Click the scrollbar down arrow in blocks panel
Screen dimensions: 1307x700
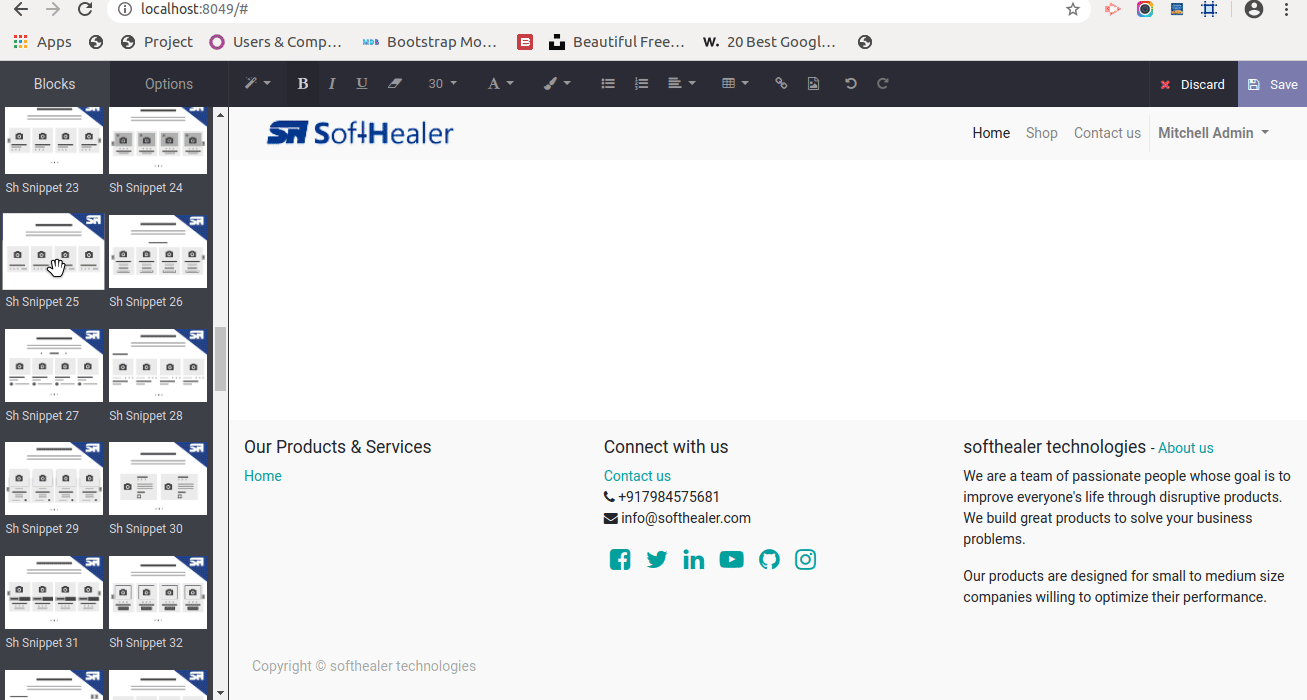[x=220, y=692]
